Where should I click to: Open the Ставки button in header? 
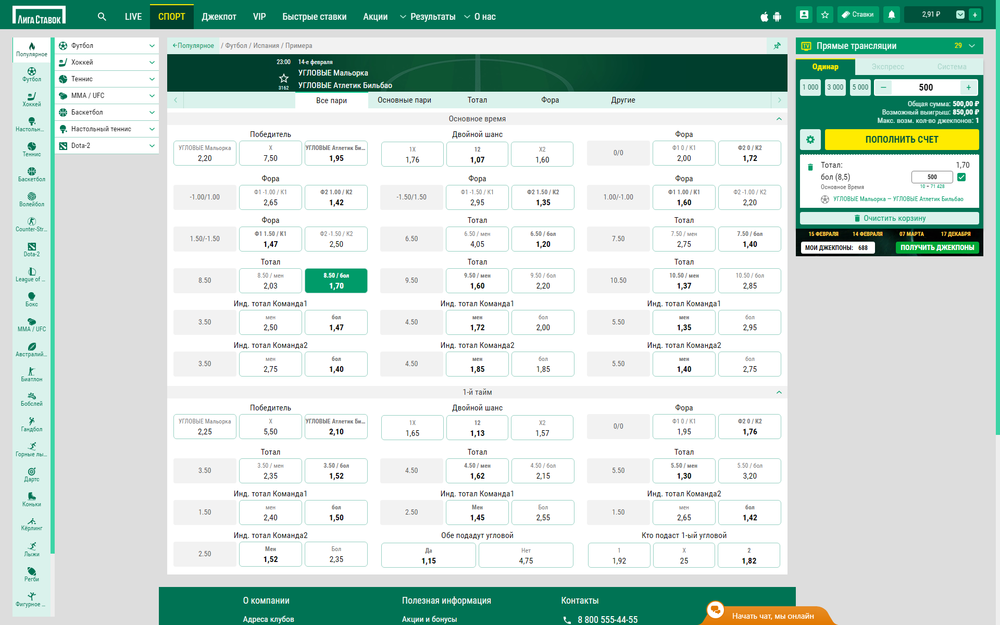[x=858, y=15]
